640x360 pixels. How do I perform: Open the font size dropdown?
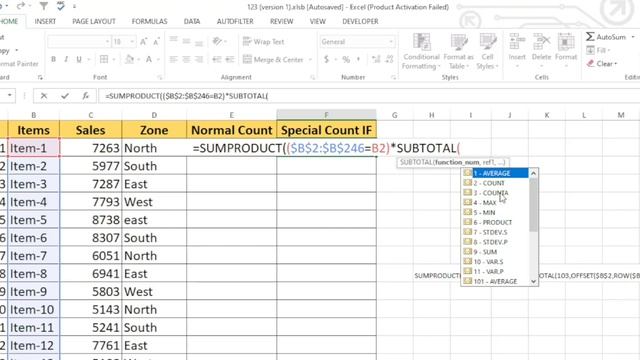click(132, 42)
